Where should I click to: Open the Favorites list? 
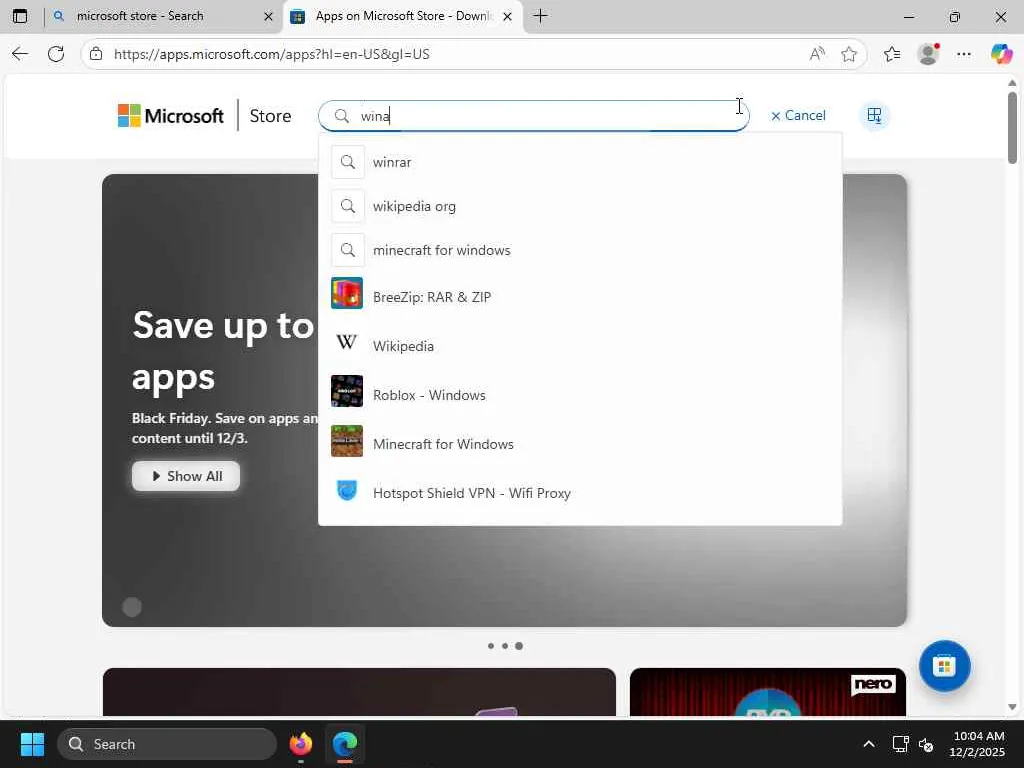click(892, 54)
